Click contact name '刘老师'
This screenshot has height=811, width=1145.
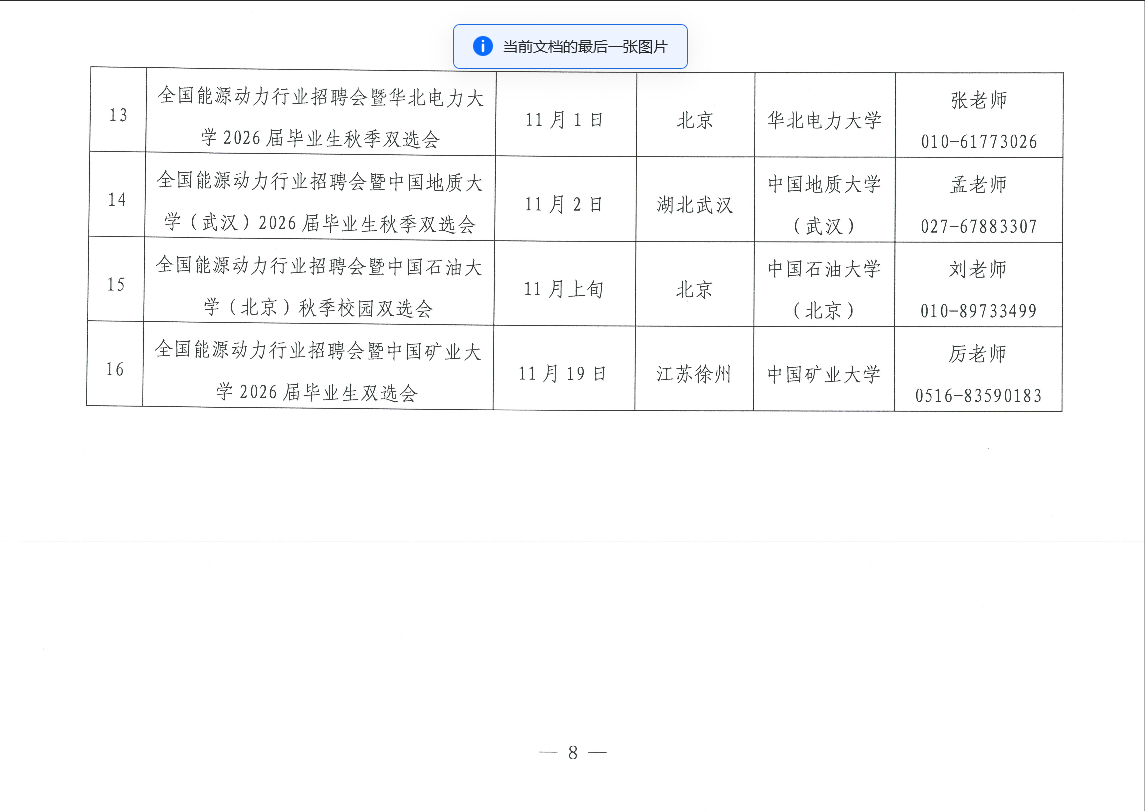978,269
